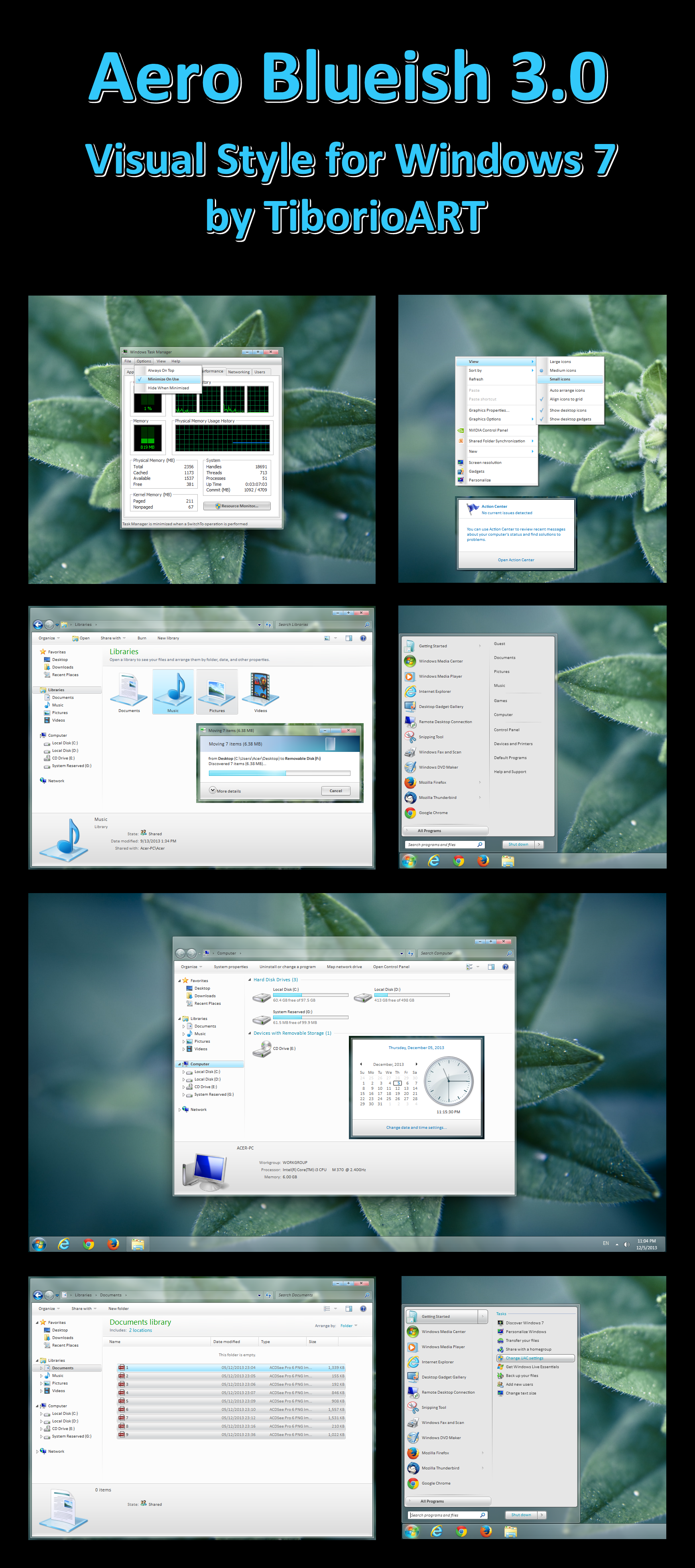Image resolution: width=695 pixels, height=1568 pixels.
Task: Open the Options menu in Task Manager
Action: [144, 361]
